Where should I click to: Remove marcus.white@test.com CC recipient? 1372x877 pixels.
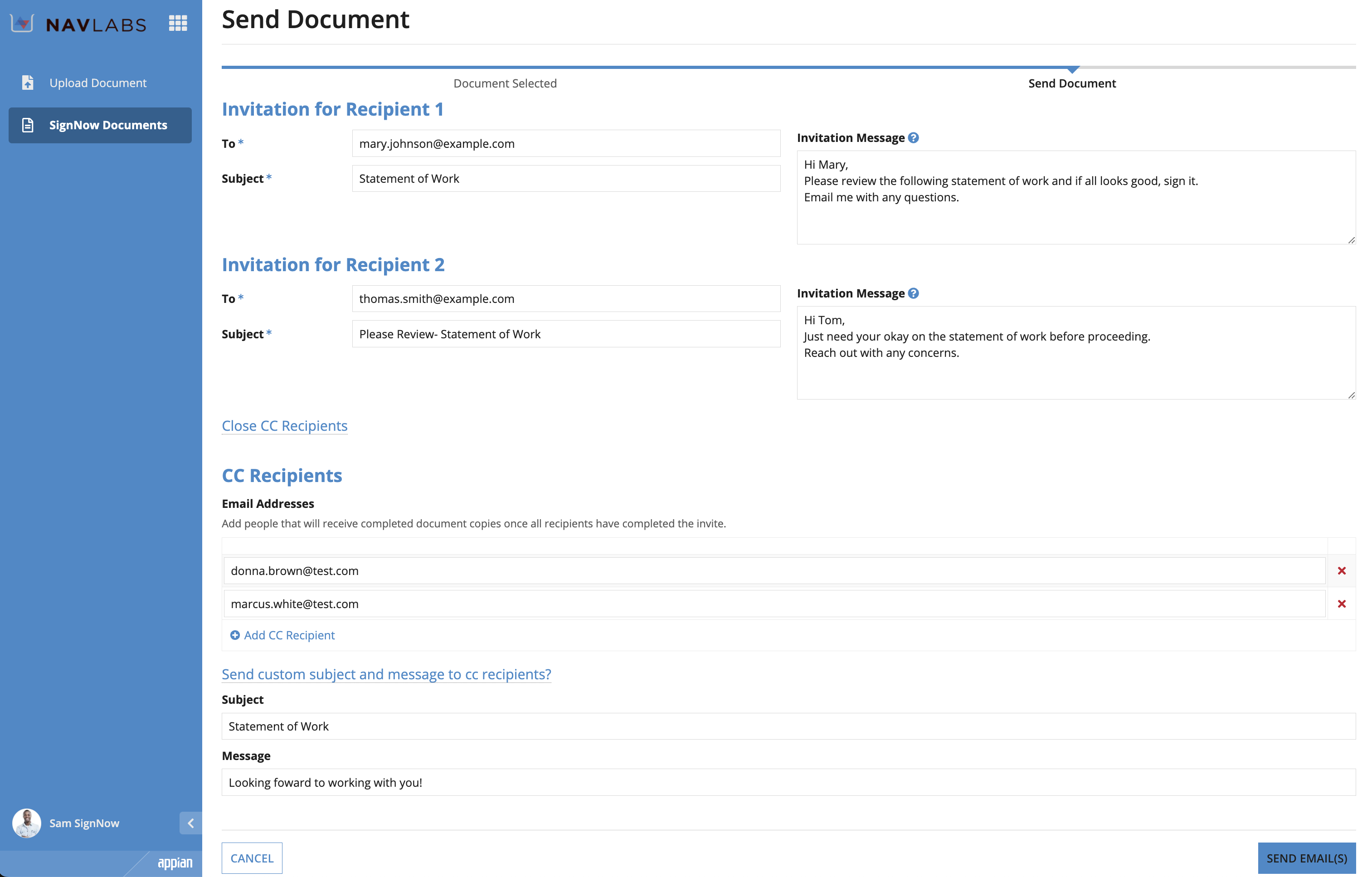point(1342,604)
